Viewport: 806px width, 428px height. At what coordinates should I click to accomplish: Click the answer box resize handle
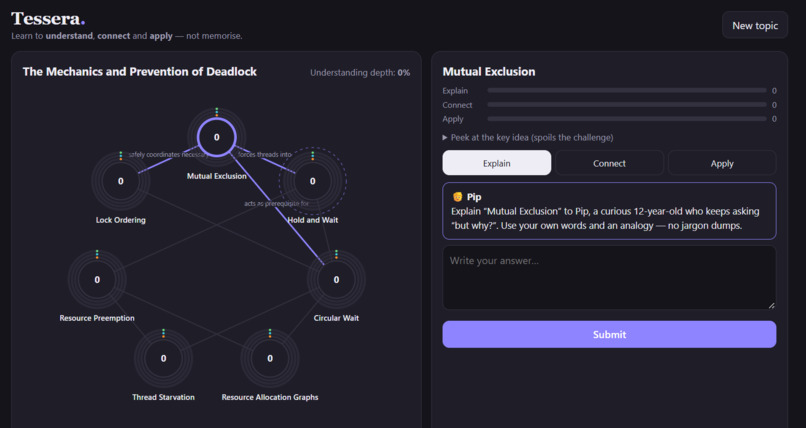click(x=771, y=305)
